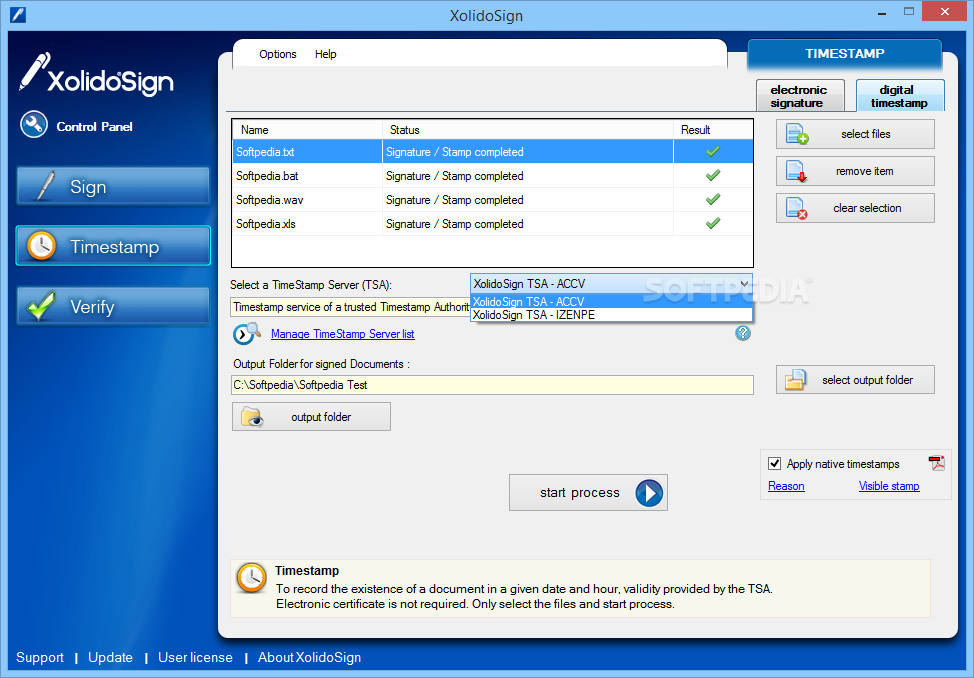Image resolution: width=974 pixels, height=678 pixels.
Task: Click the XolidoSign title bar app icon
Action: click(x=18, y=14)
